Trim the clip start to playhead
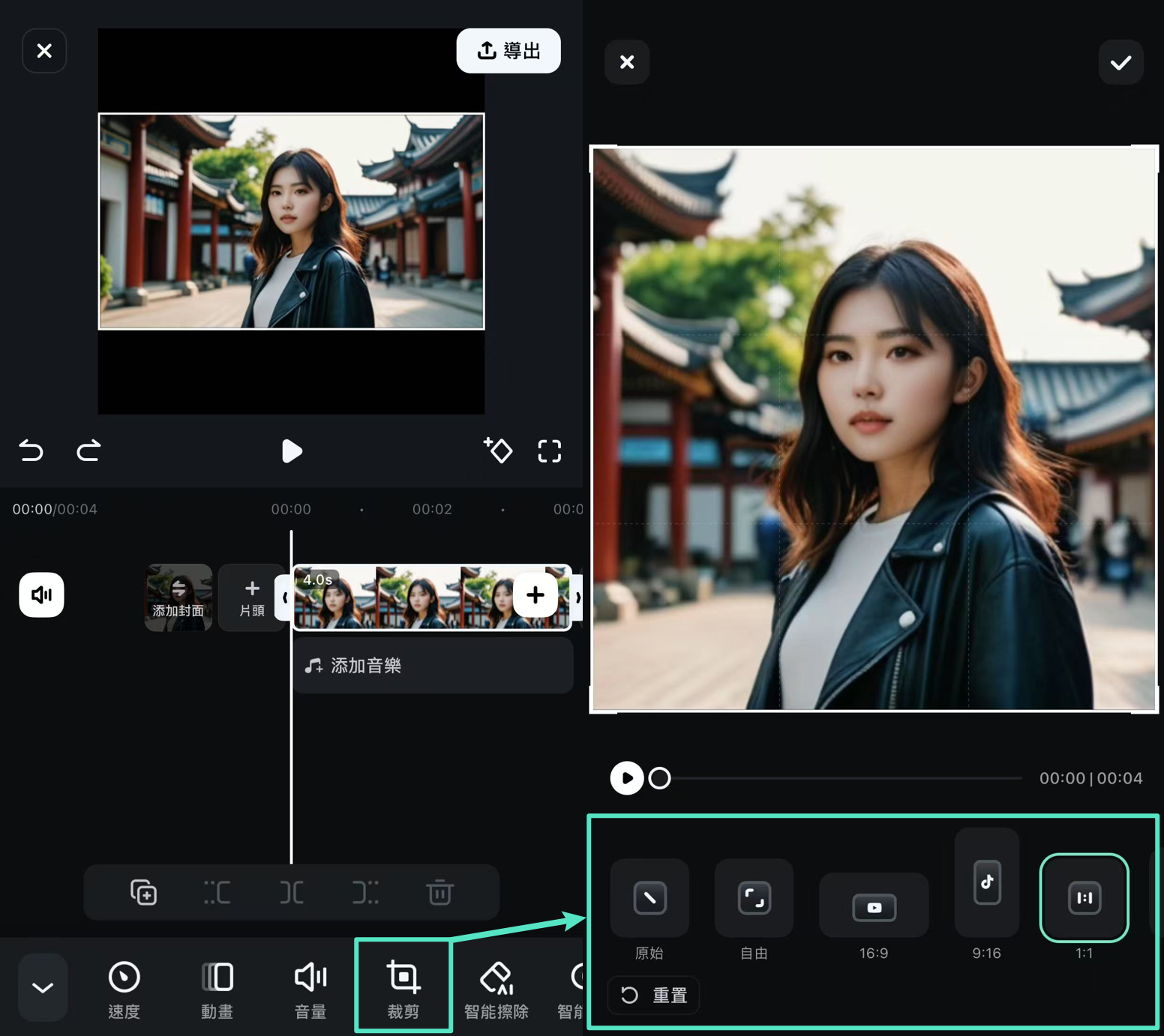This screenshot has width=1164, height=1036. pyautogui.click(x=217, y=893)
